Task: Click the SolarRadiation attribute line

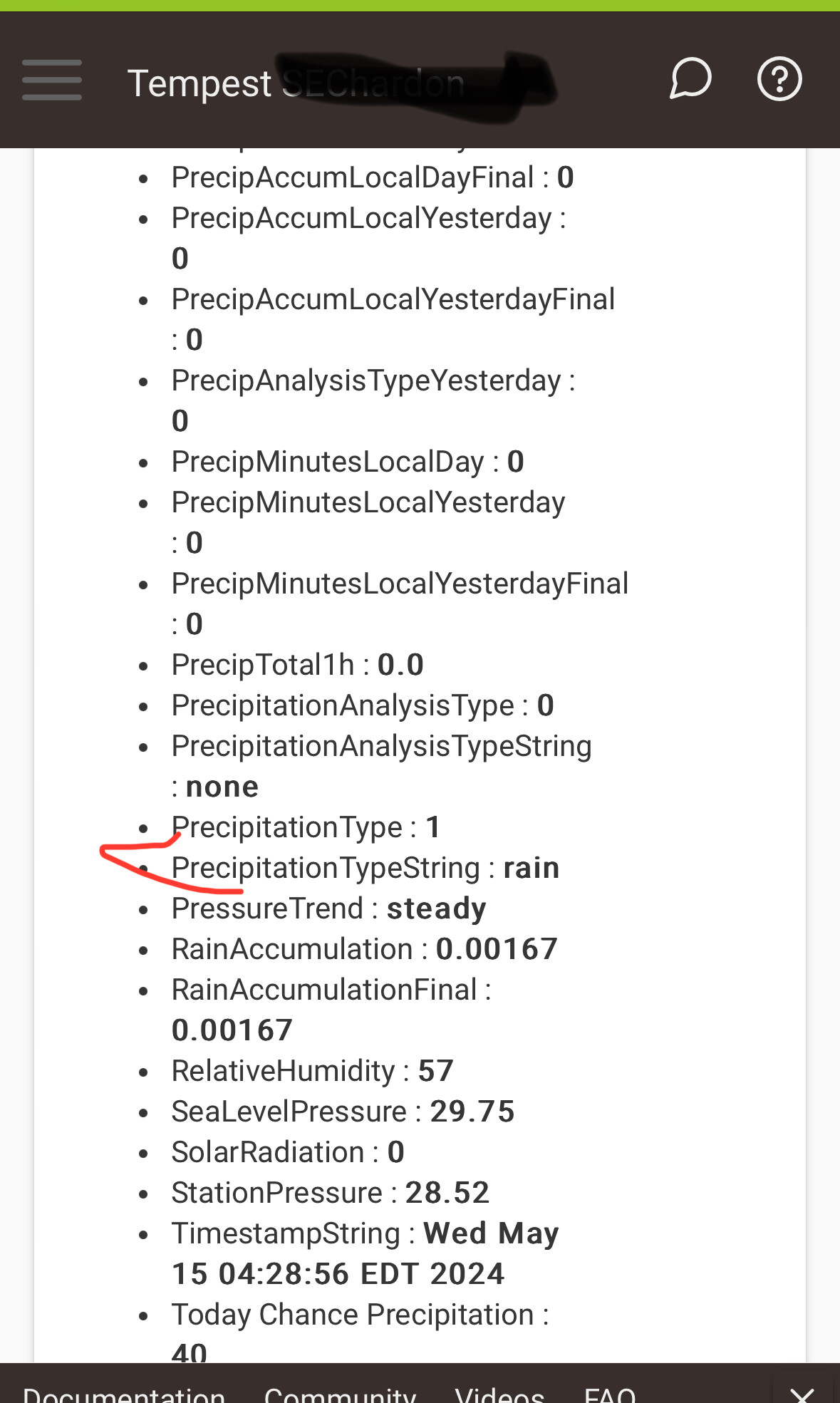Action: 288,1152
